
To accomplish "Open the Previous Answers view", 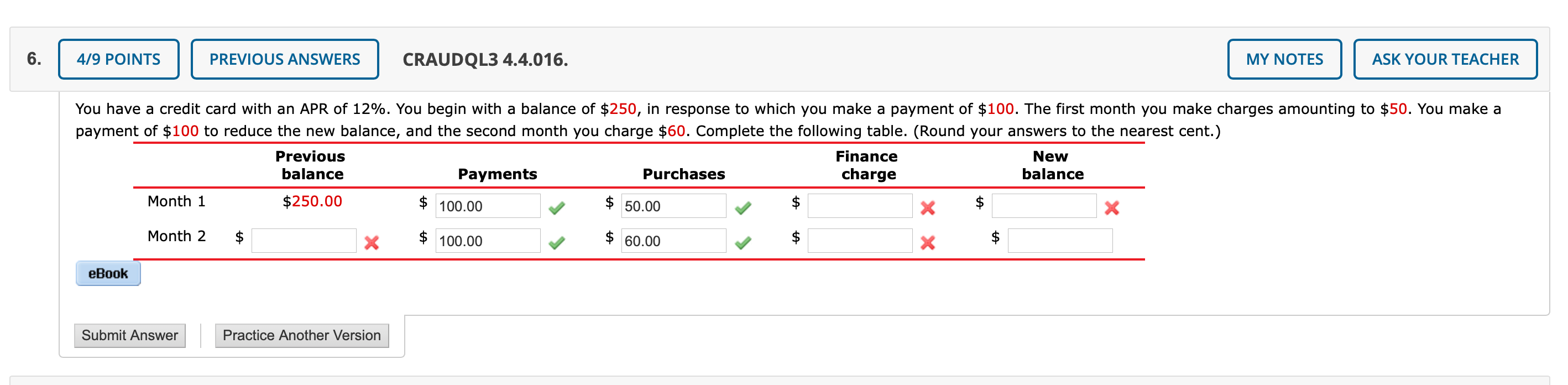I will pyautogui.click(x=284, y=59).
